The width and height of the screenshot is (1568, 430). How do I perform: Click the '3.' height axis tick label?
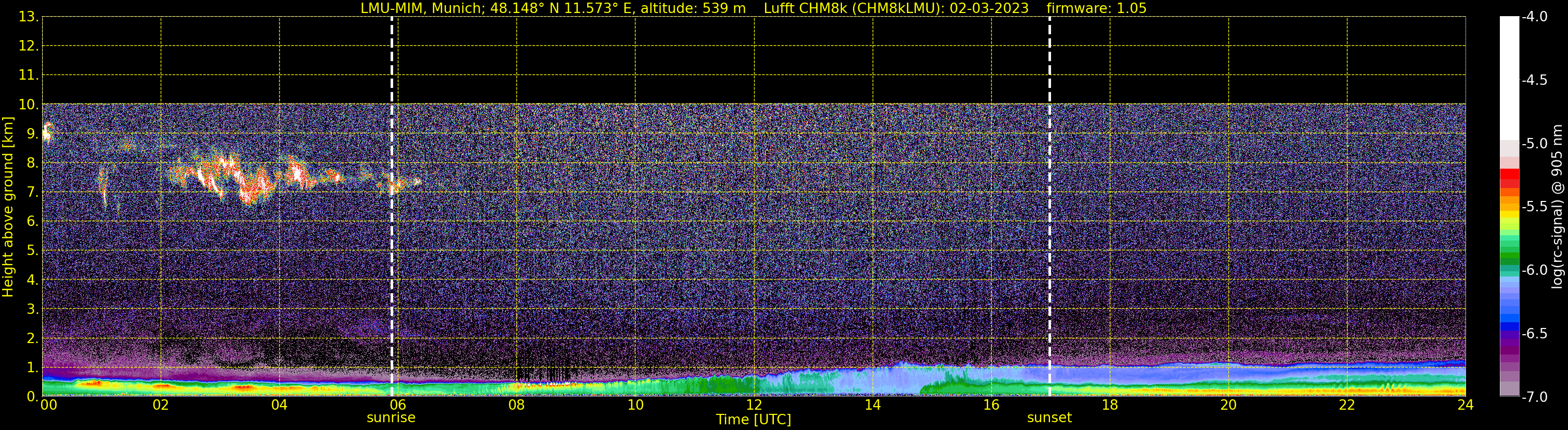point(32,309)
